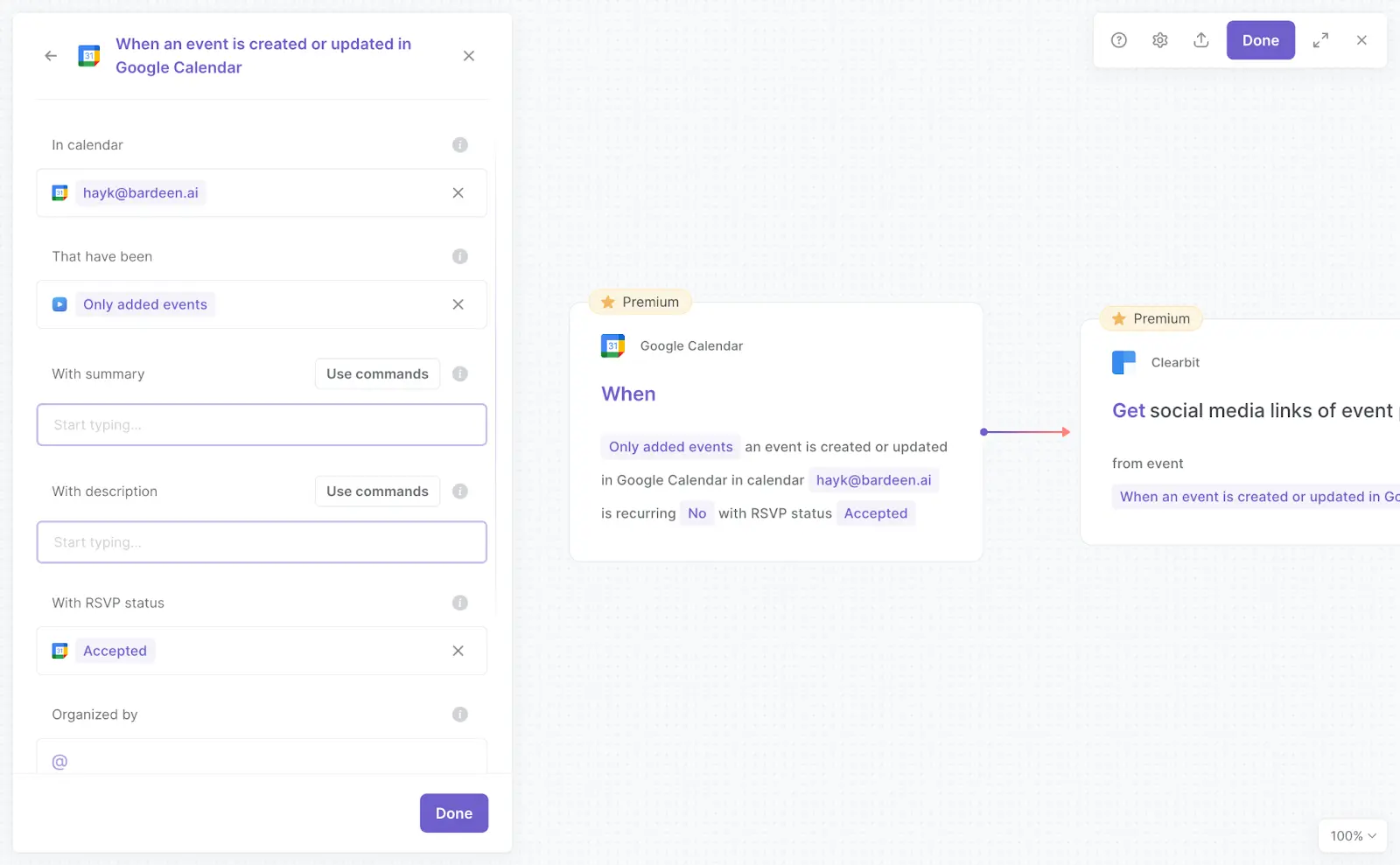Click the panel title When an event is created
This screenshot has height=865, width=1400.
click(x=263, y=56)
